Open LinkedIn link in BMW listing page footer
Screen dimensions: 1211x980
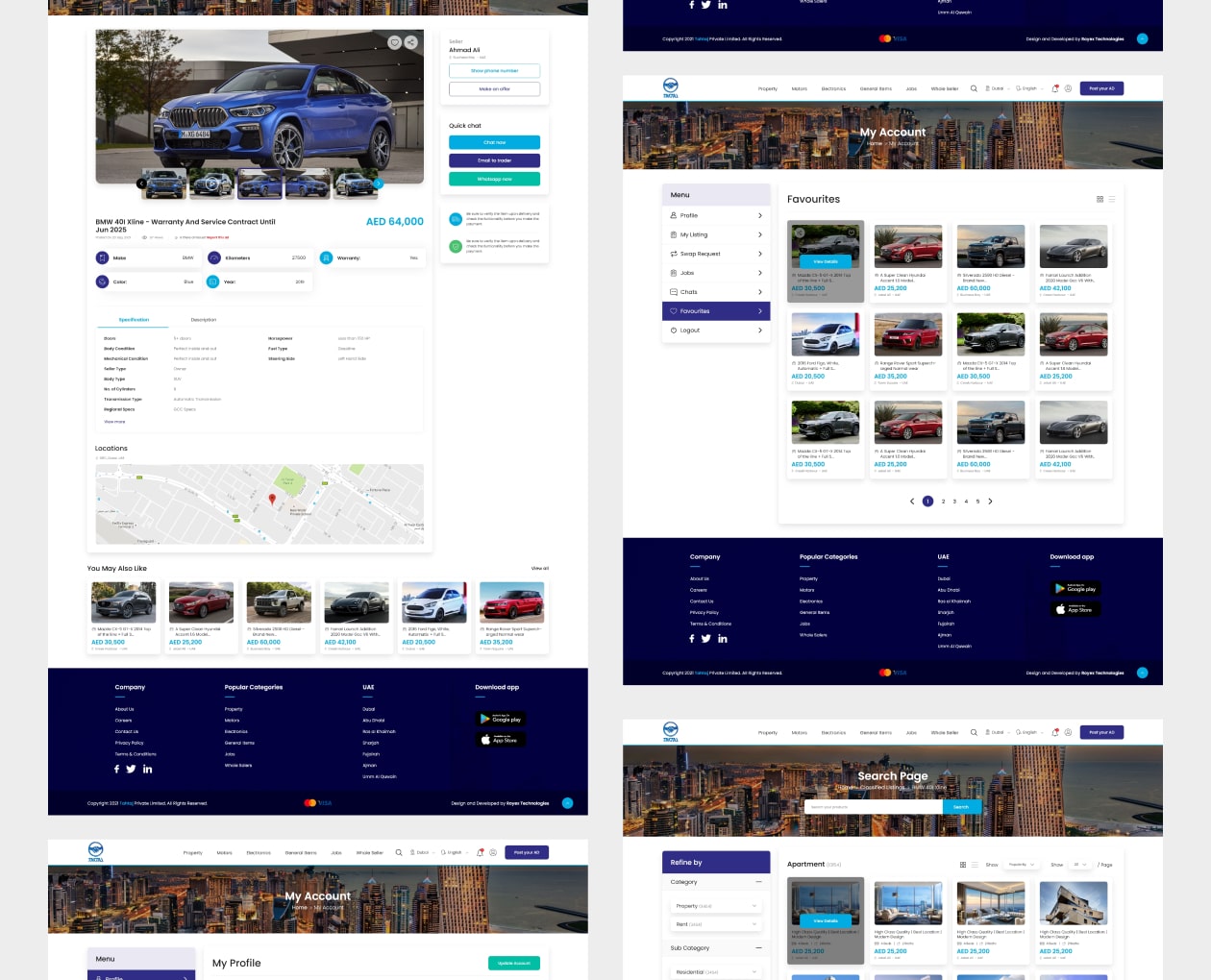147,769
